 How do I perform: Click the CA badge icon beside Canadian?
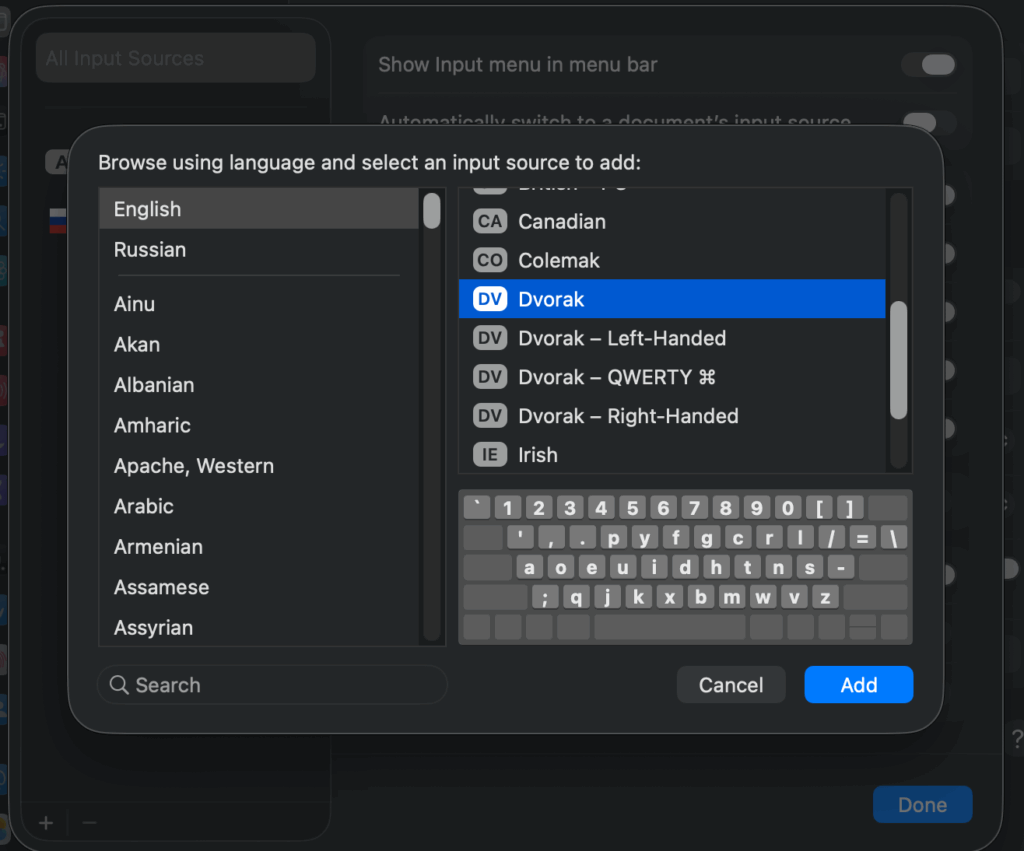(x=490, y=222)
